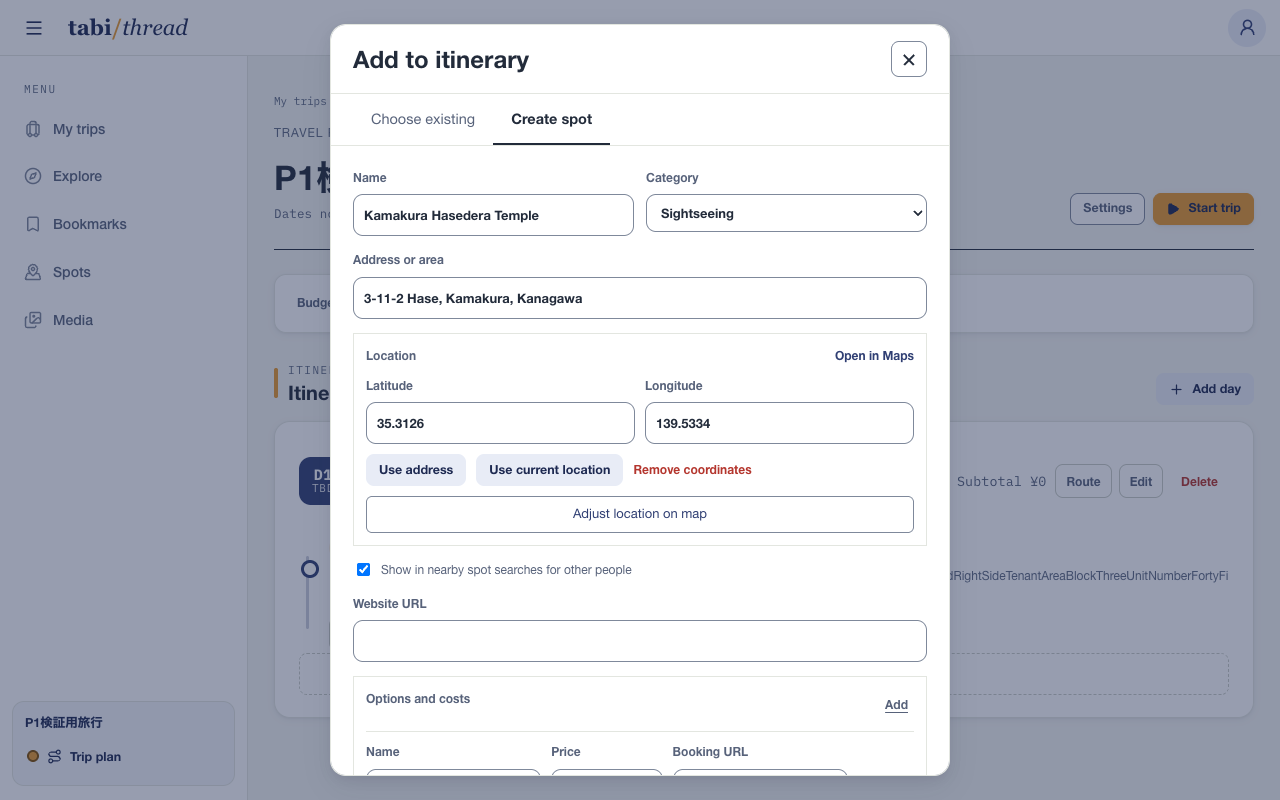Click the Bookmarks sidebar icon
1280x800 pixels.
tap(33, 224)
